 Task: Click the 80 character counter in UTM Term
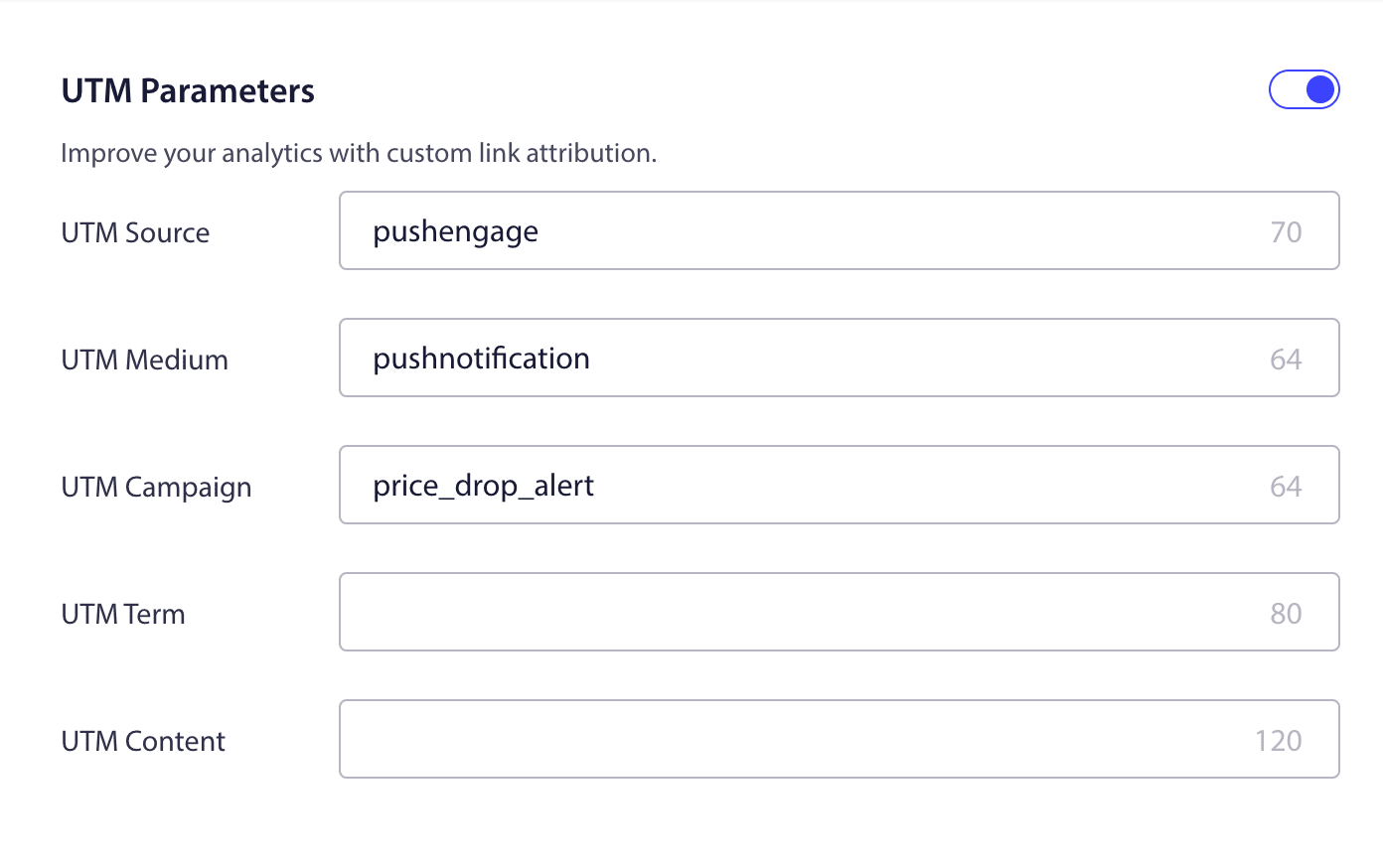[x=1286, y=613]
